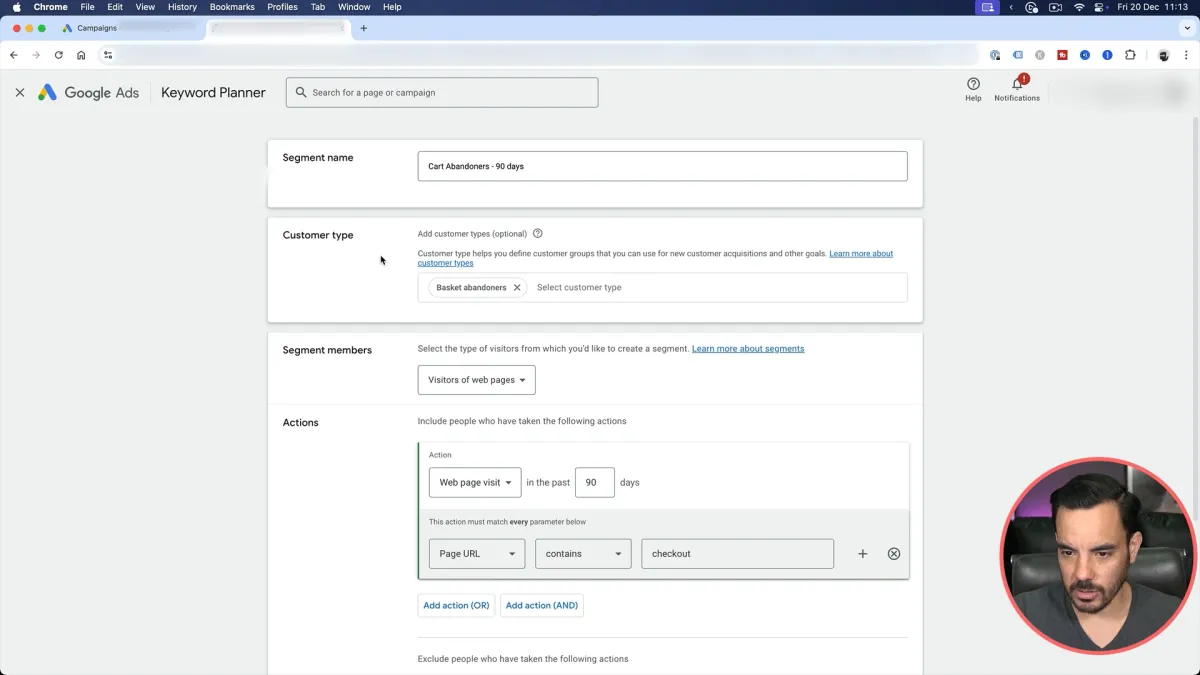Open the Chrome Extensions puzzle icon
The height and width of the screenshot is (675, 1200).
coord(1130,55)
